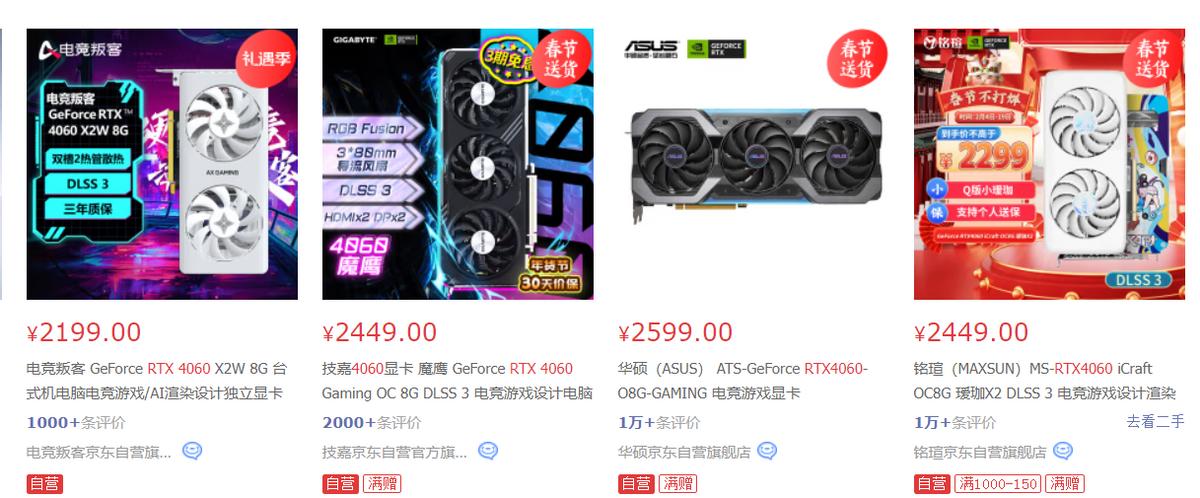Click customer service icon beside 铭瑄京东自营旗舰店
1200x498 pixels.
tap(1063, 451)
